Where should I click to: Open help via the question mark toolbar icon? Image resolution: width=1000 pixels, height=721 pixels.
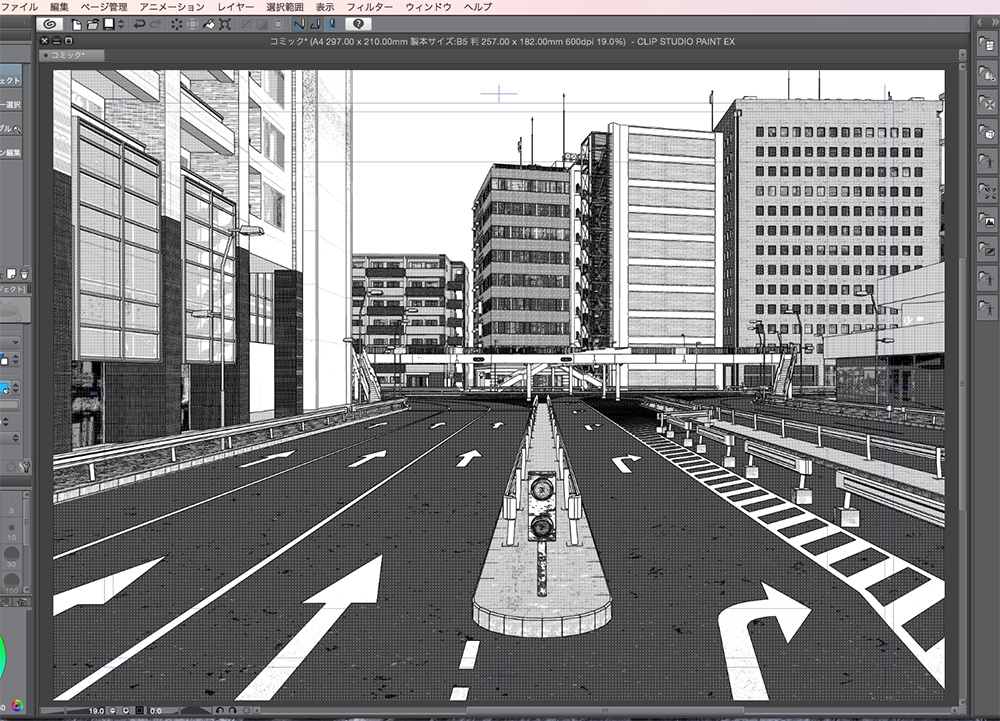[358, 24]
